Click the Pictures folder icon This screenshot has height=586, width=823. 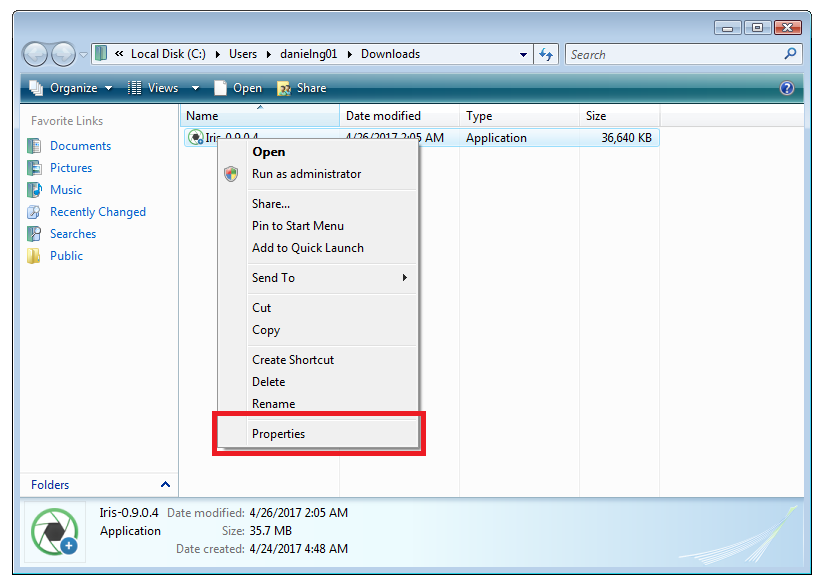pos(34,168)
